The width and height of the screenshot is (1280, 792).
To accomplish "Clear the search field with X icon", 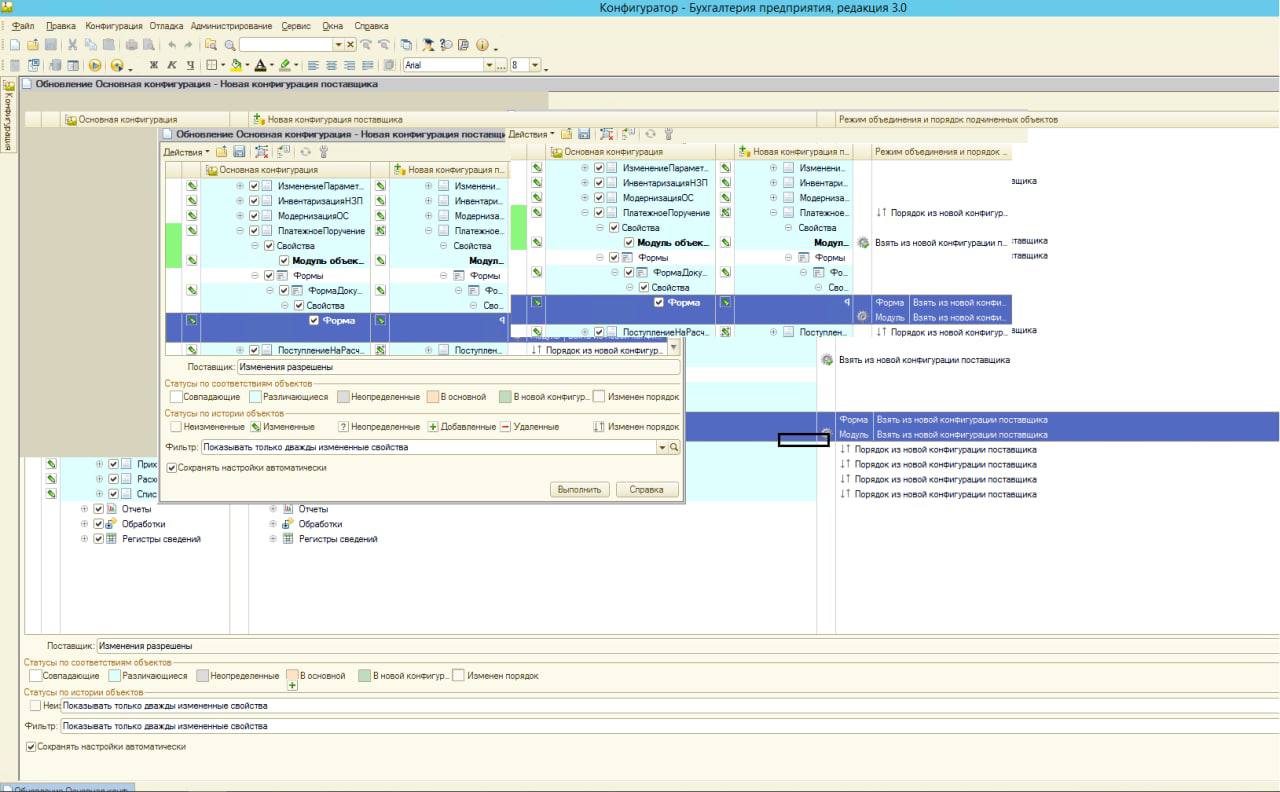I will (x=350, y=45).
